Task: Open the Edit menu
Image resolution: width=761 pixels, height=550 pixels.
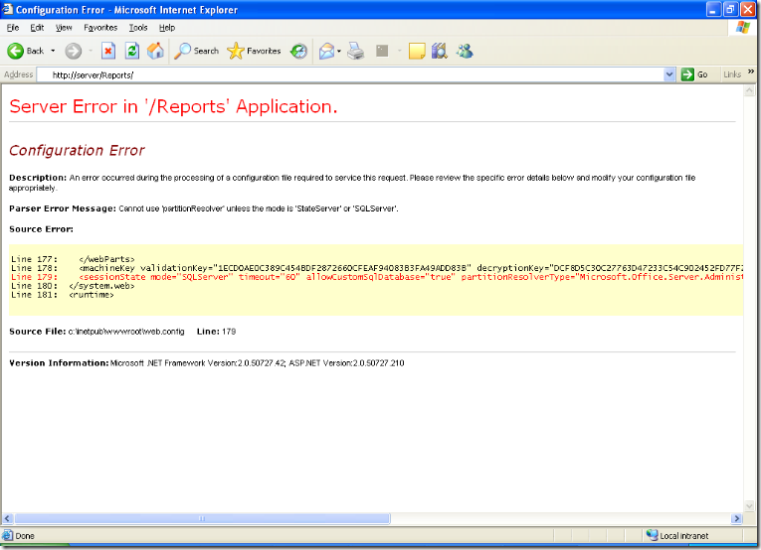Action: 37,28
